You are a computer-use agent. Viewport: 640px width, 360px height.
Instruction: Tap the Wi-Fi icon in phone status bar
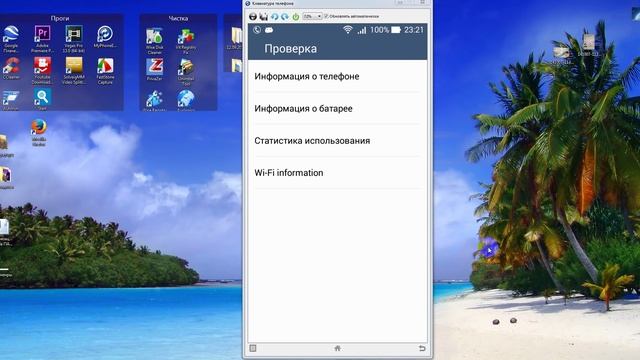348,30
